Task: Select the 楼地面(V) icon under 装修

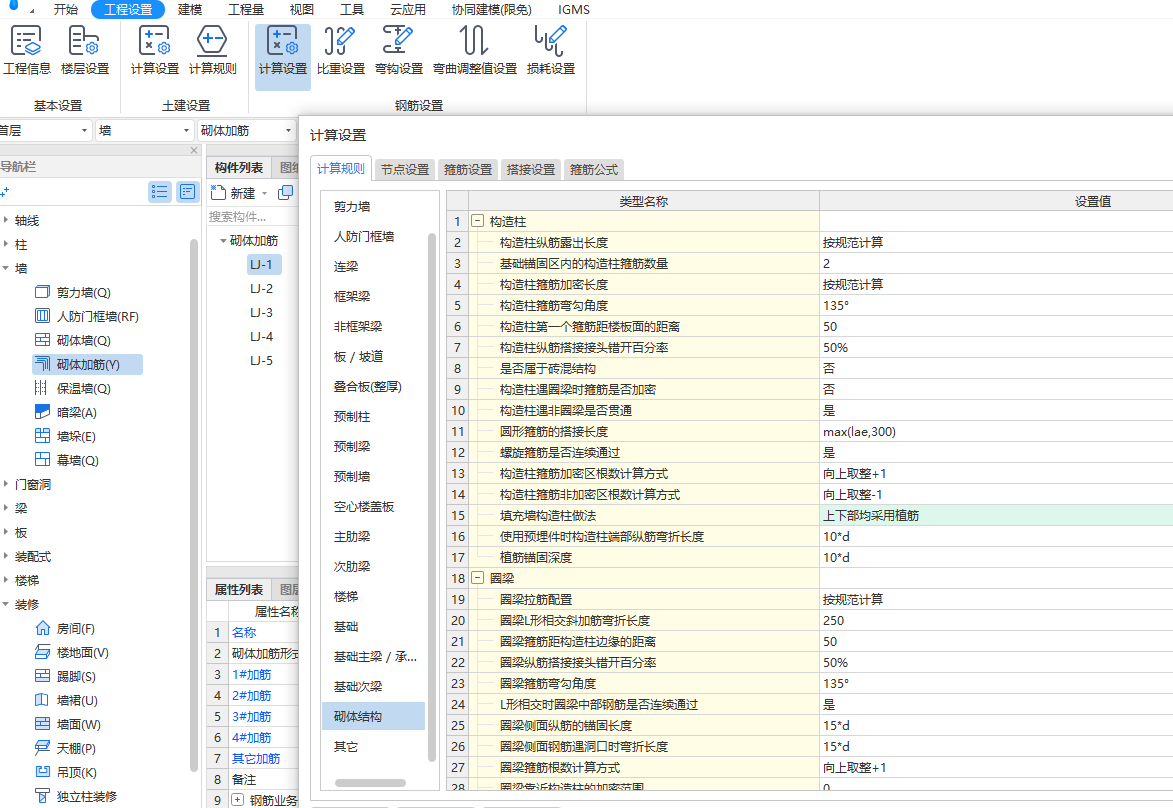Action: point(43,652)
